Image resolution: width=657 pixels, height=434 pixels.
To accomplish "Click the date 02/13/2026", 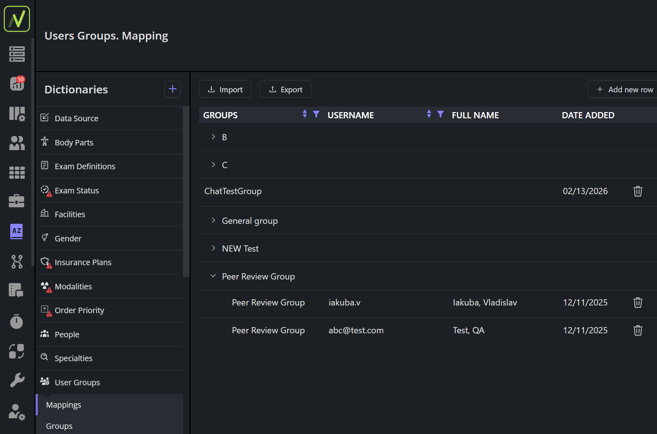I will (x=585, y=191).
